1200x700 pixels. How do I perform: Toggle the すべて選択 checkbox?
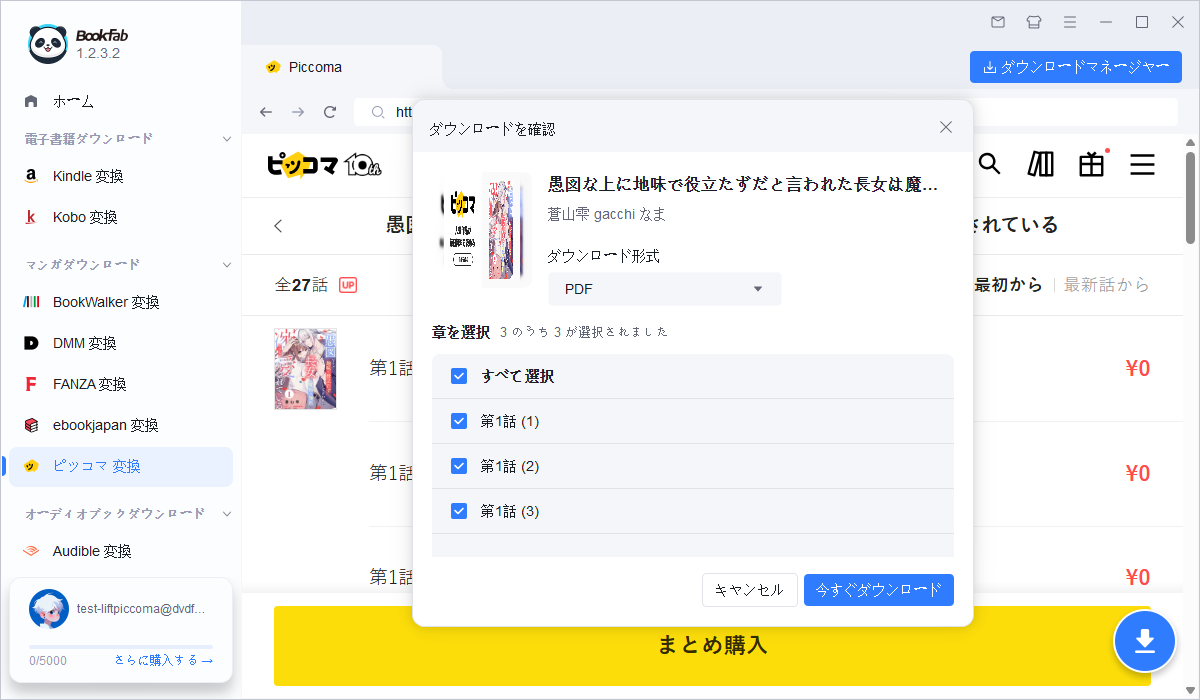click(x=459, y=376)
